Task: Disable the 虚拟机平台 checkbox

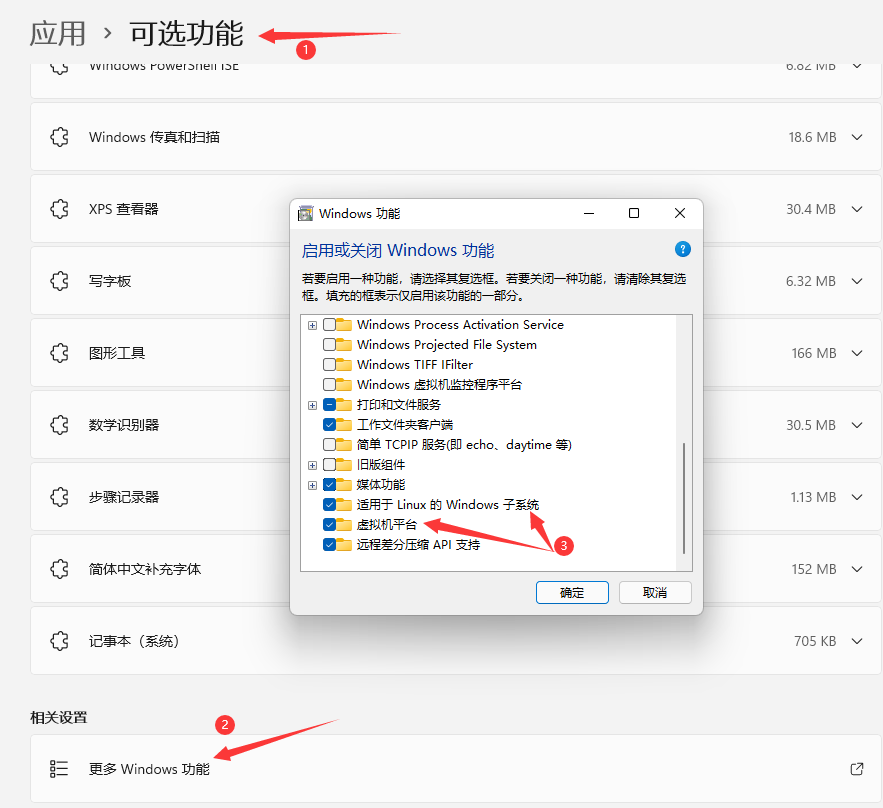Action: point(330,525)
